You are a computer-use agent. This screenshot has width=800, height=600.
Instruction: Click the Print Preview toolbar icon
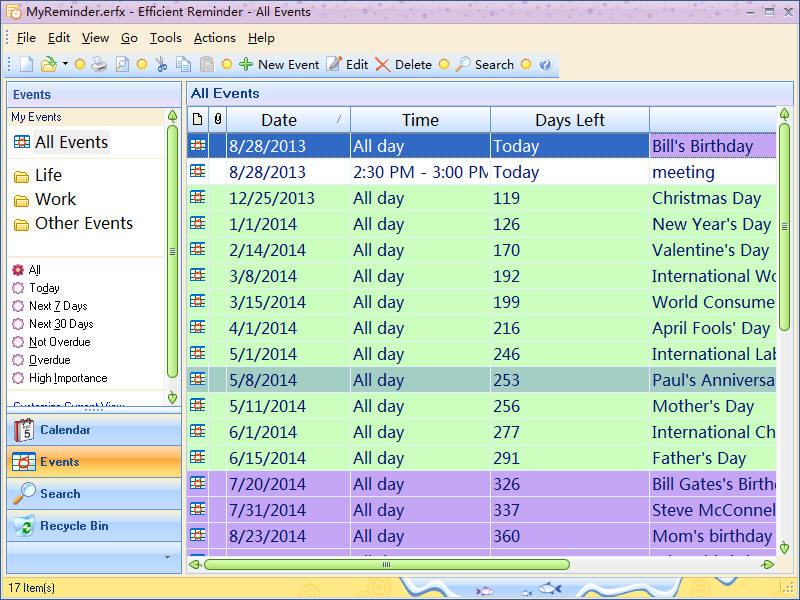[x=122, y=64]
